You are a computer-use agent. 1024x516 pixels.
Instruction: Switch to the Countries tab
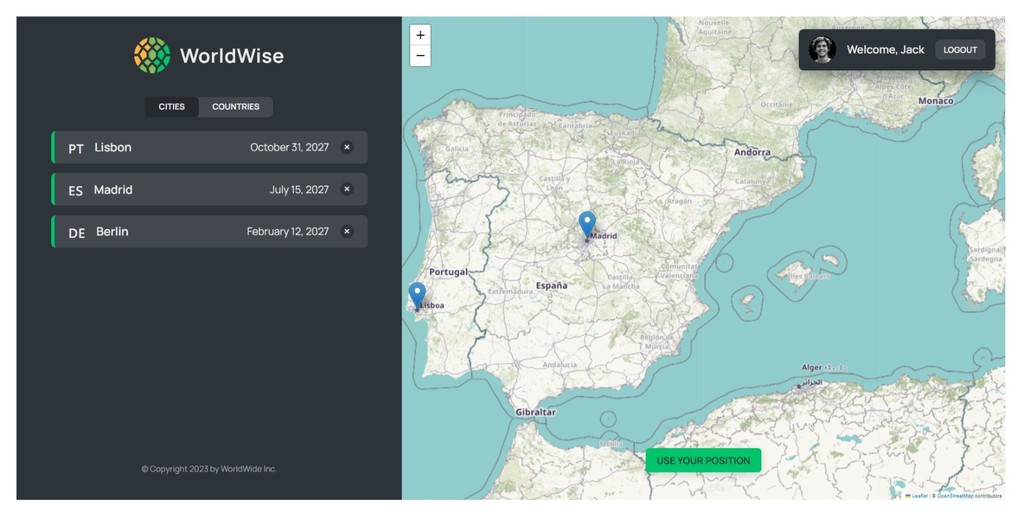point(236,106)
